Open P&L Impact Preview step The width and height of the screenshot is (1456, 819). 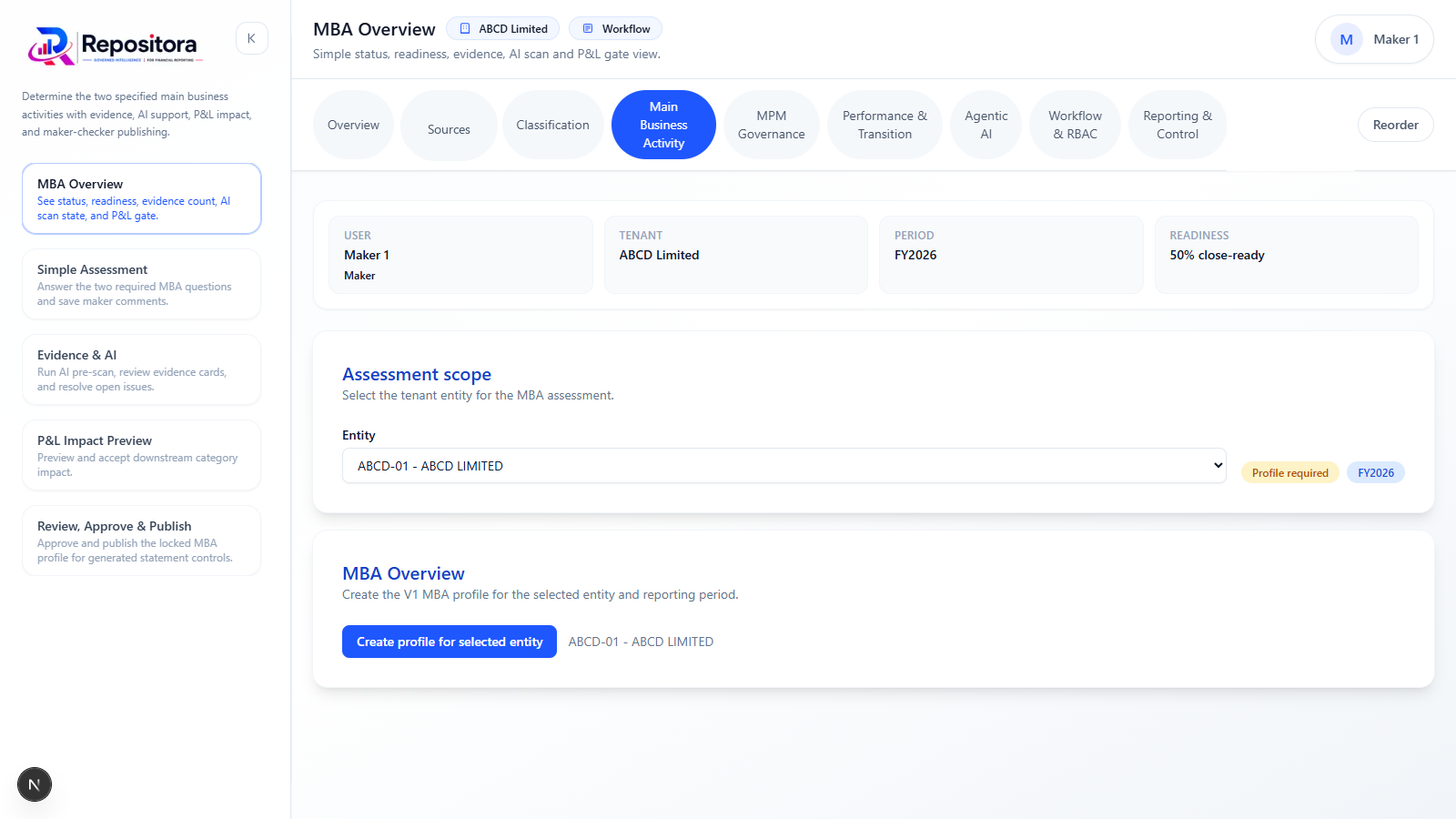pos(142,455)
